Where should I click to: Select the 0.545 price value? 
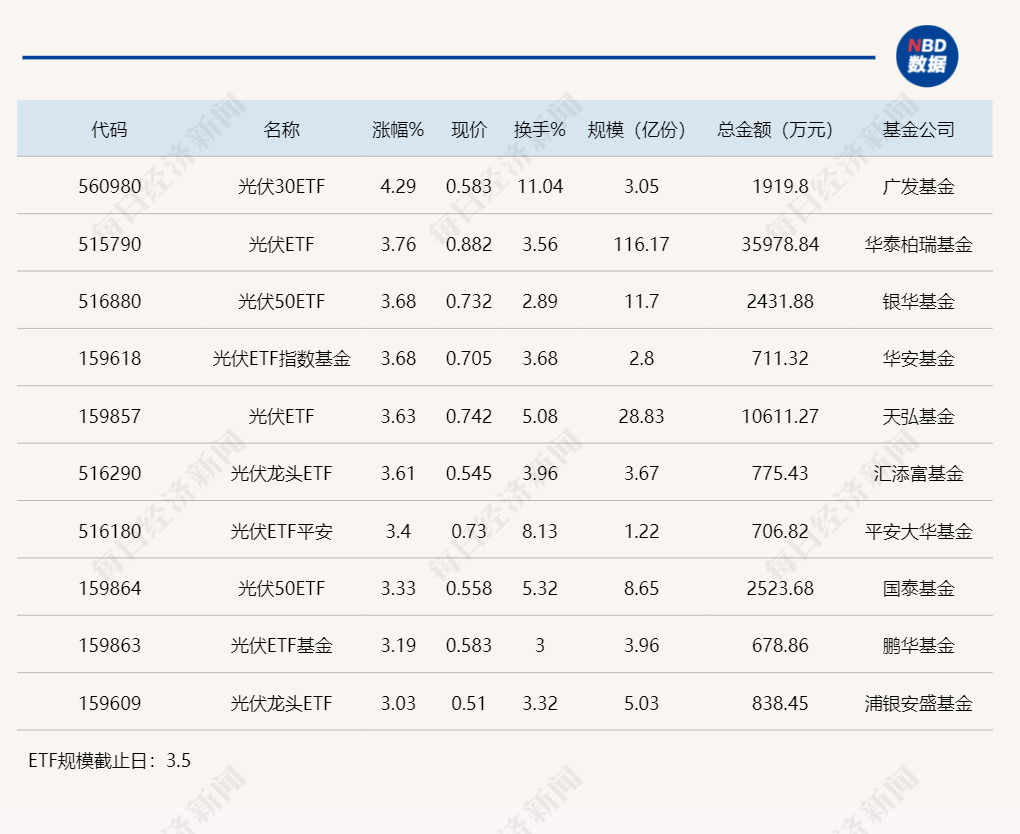469,474
